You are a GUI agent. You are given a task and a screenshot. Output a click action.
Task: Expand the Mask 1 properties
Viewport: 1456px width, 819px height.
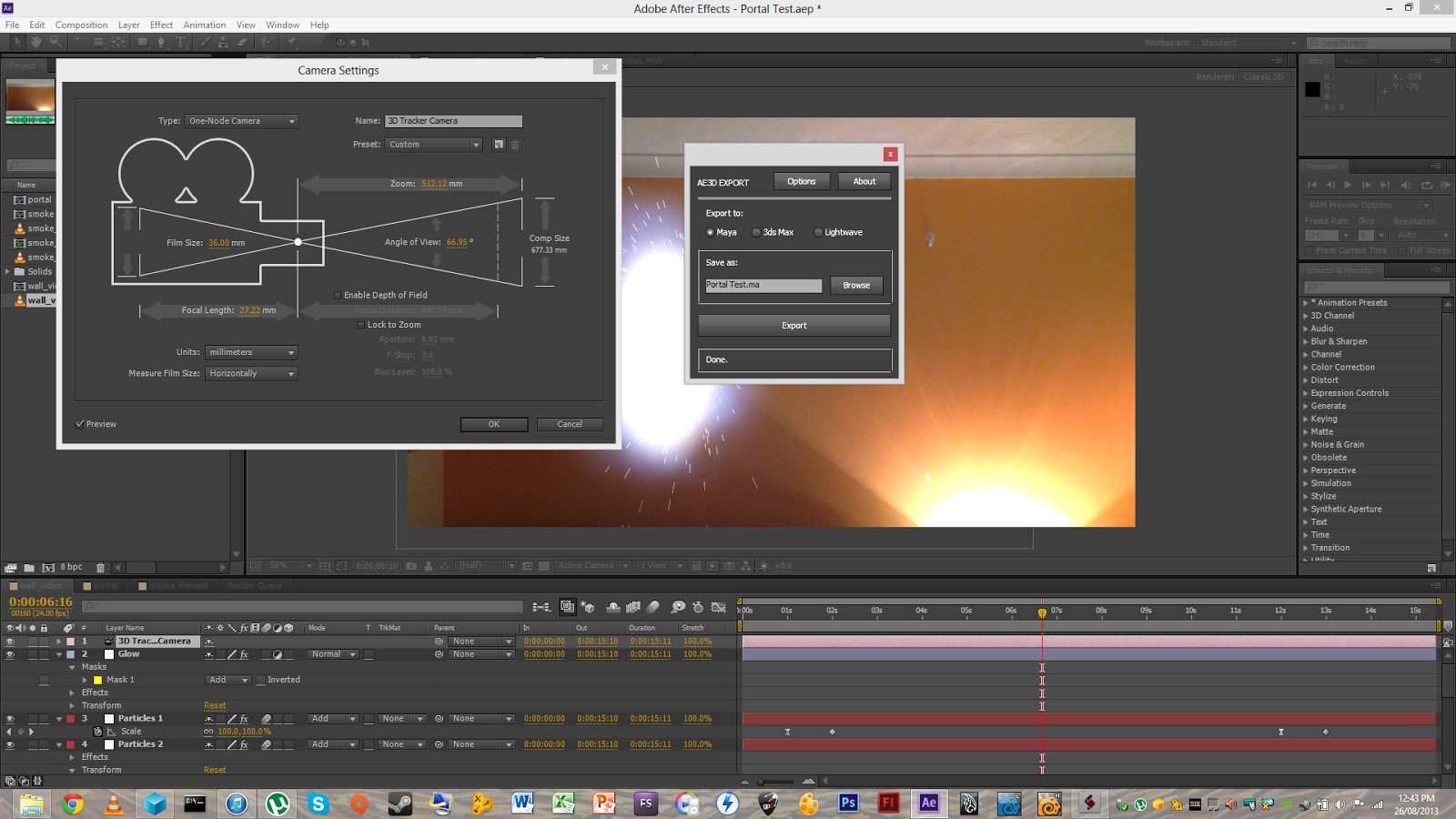click(85, 680)
